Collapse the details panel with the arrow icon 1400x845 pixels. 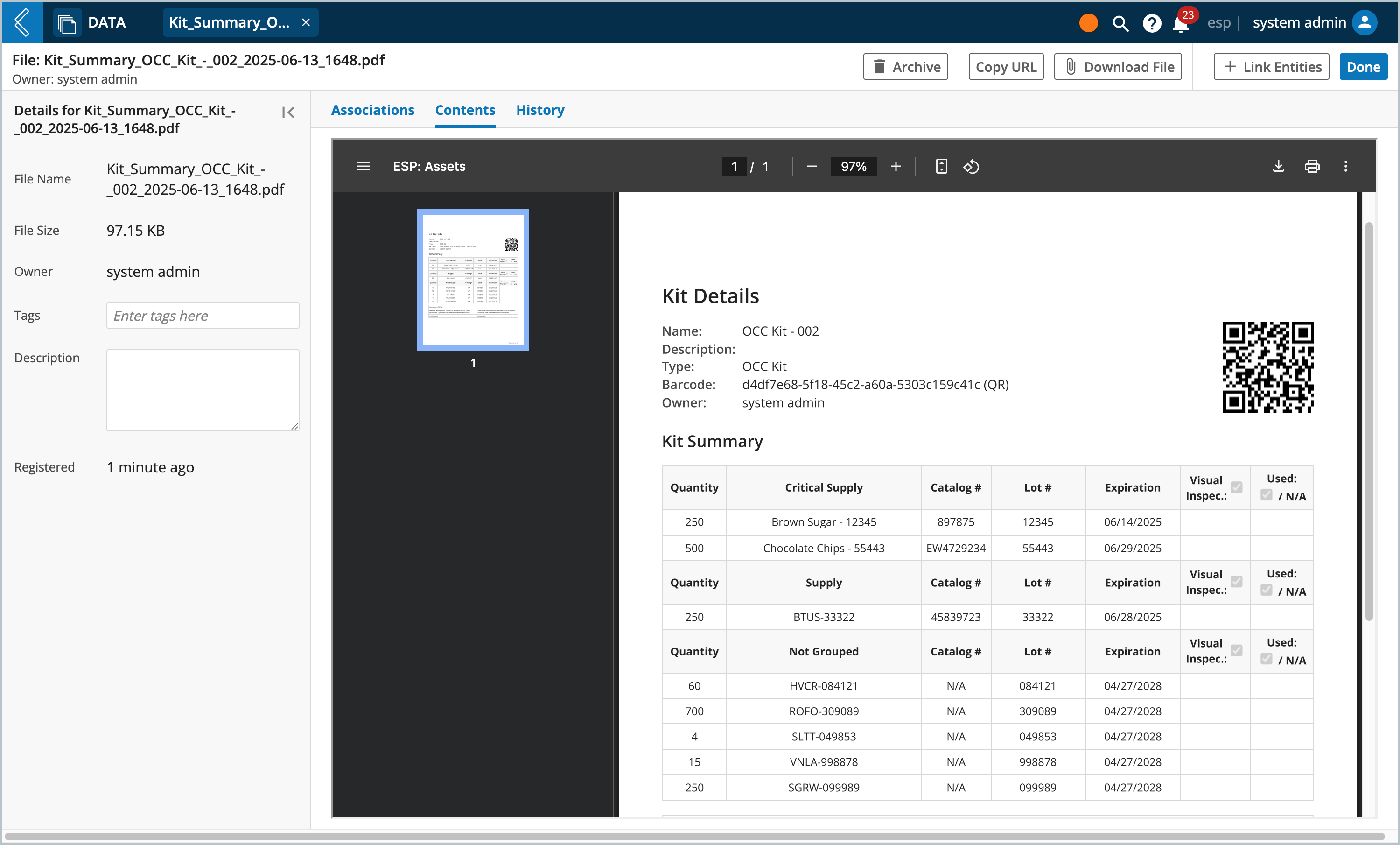pos(288,112)
